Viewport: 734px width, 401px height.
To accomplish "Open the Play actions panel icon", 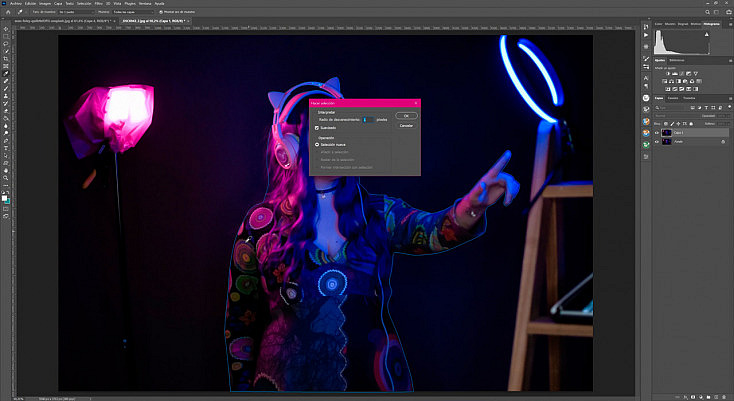I will [646, 35].
